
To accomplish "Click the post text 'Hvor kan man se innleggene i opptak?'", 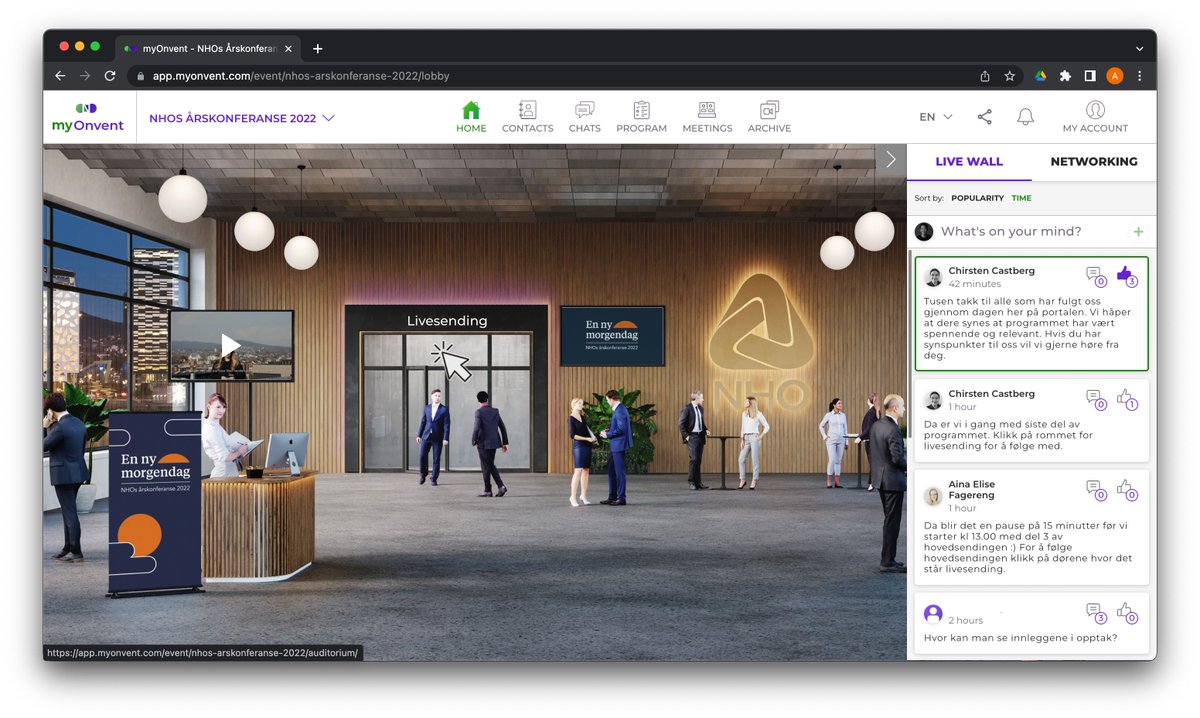I will pos(1020,638).
